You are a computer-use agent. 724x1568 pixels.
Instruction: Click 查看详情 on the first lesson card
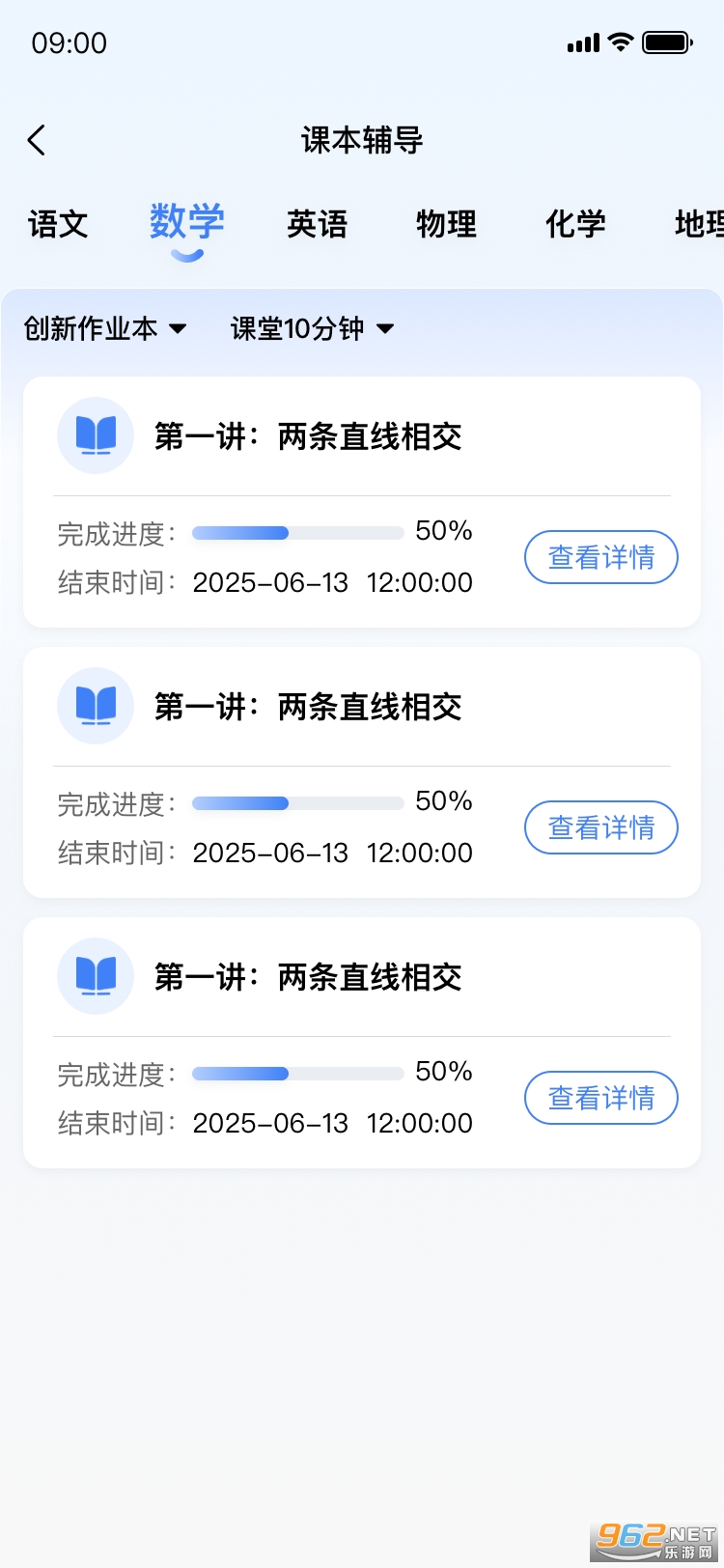click(600, 557)
